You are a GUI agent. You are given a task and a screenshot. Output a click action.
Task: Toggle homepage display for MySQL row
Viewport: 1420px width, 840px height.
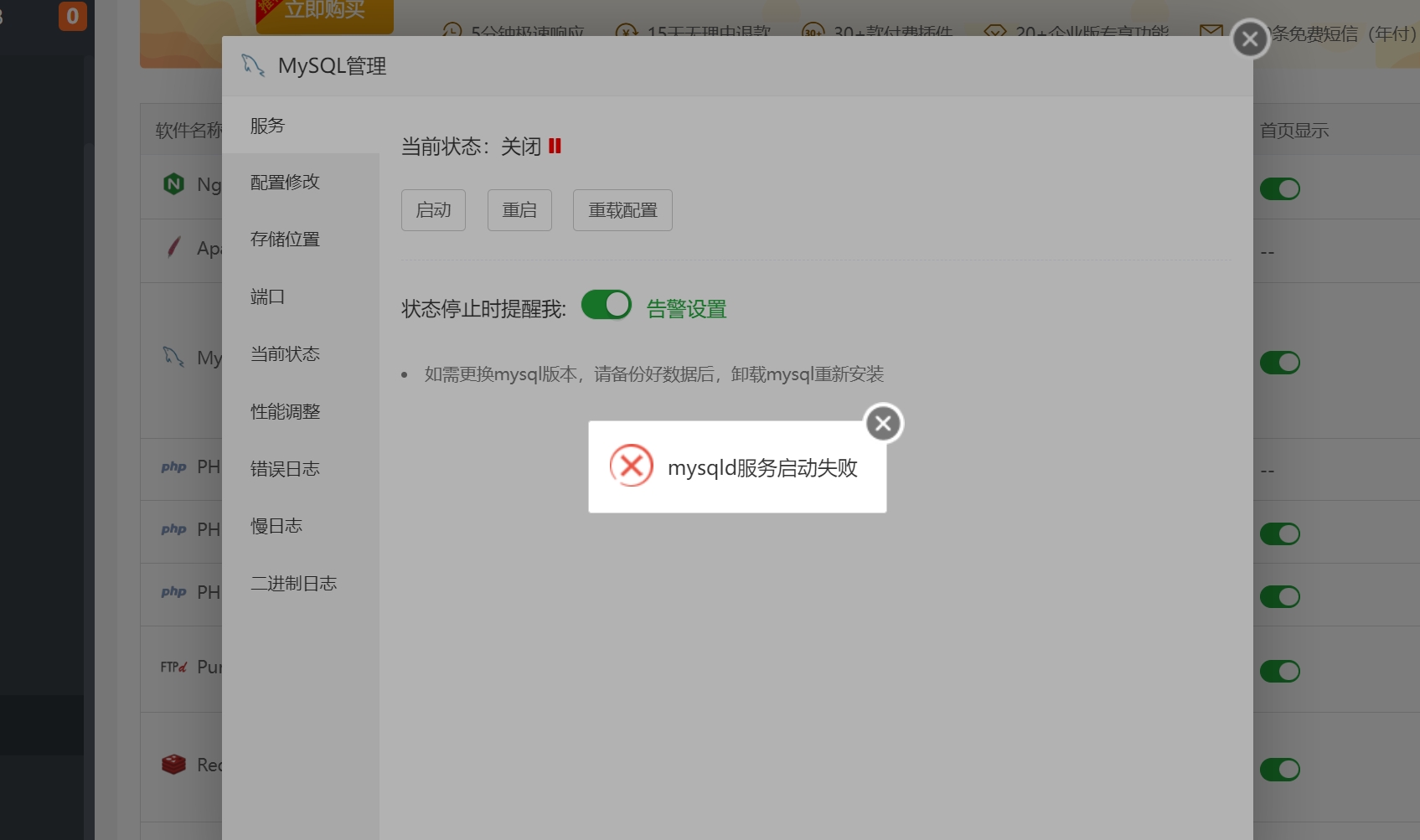click(x=1280, y=363)
